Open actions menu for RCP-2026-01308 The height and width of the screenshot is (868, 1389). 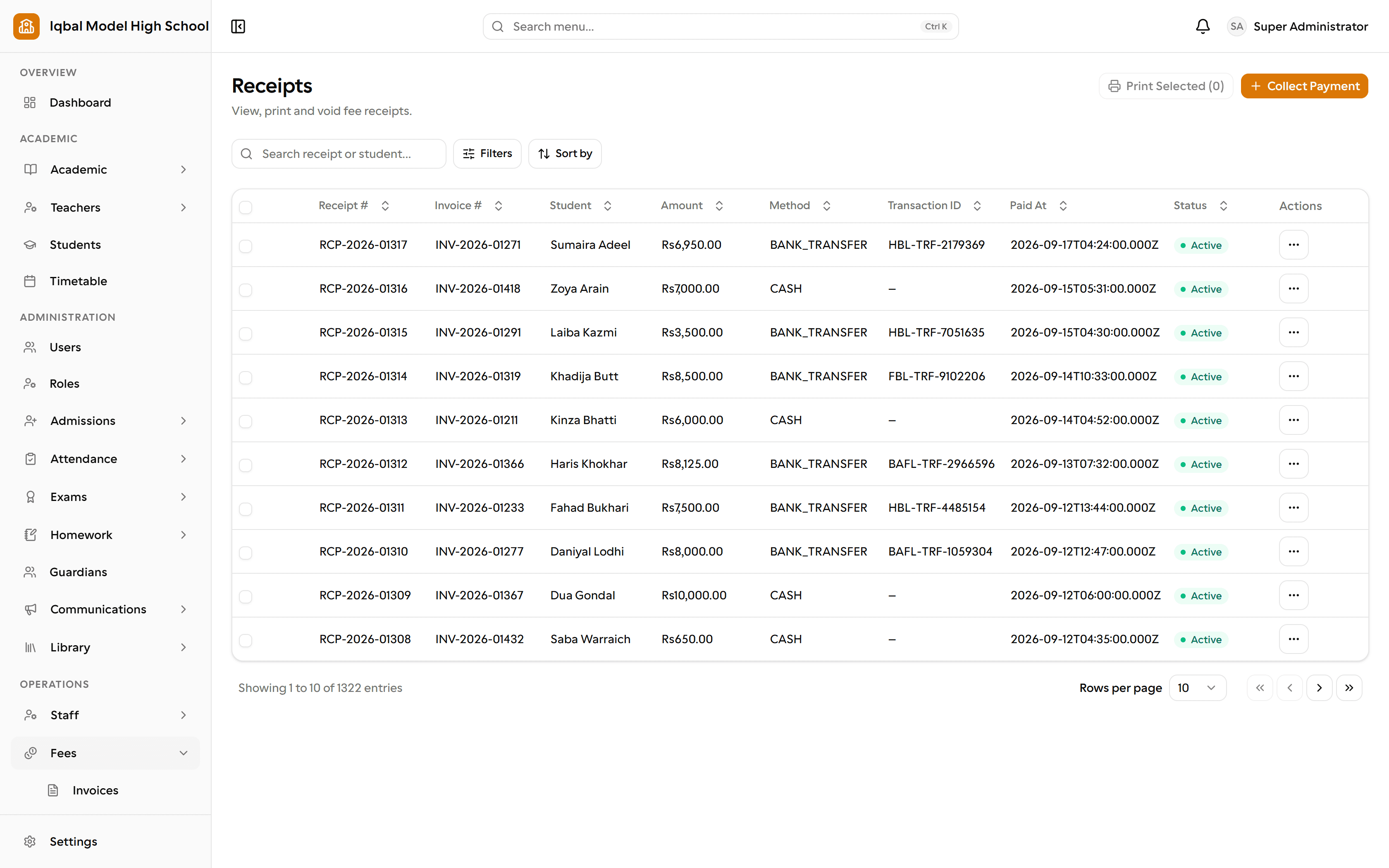click(1293, 639)
